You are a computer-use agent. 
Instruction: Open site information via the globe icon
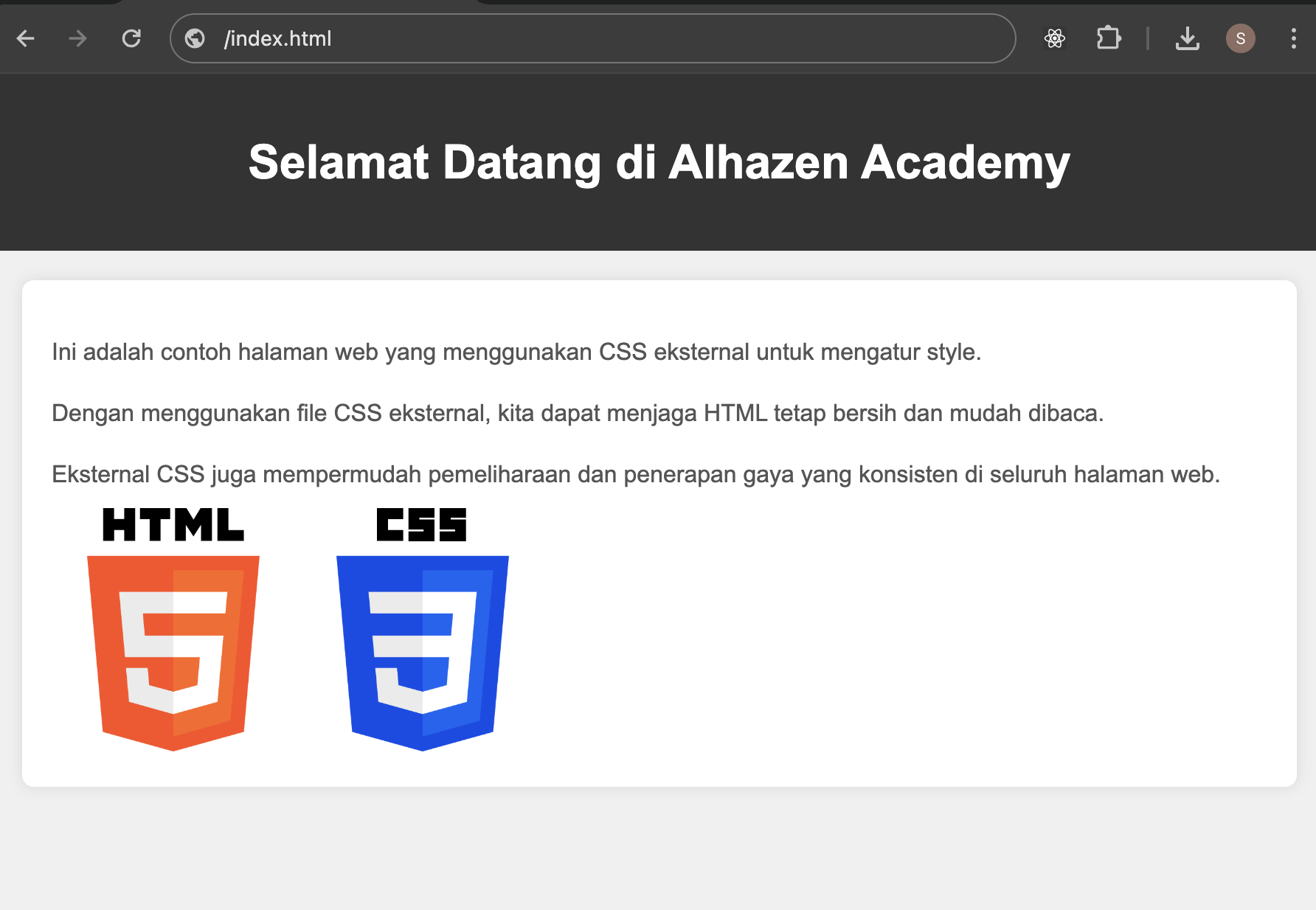195,38
